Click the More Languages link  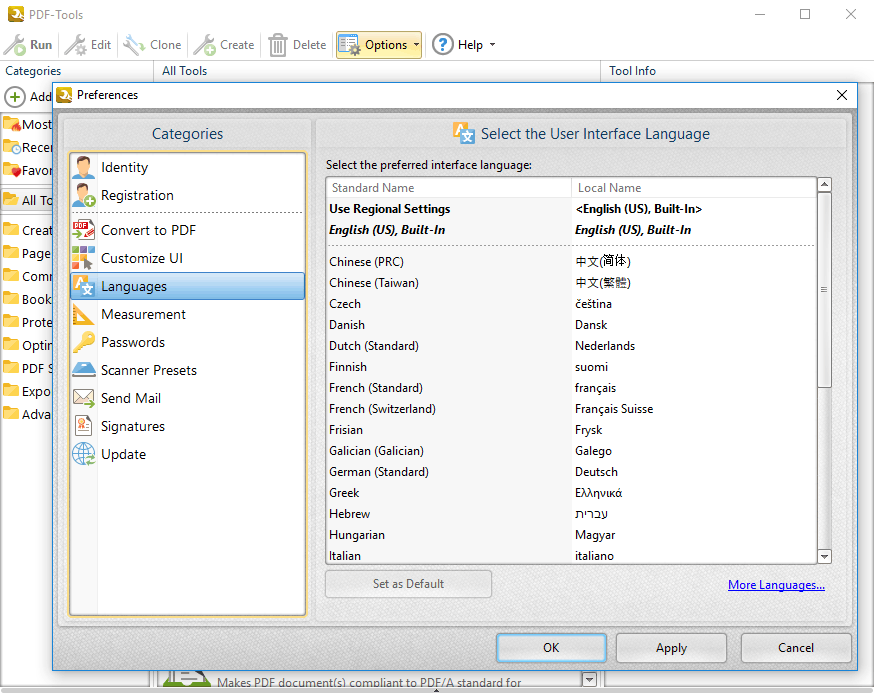click(776, 585)
